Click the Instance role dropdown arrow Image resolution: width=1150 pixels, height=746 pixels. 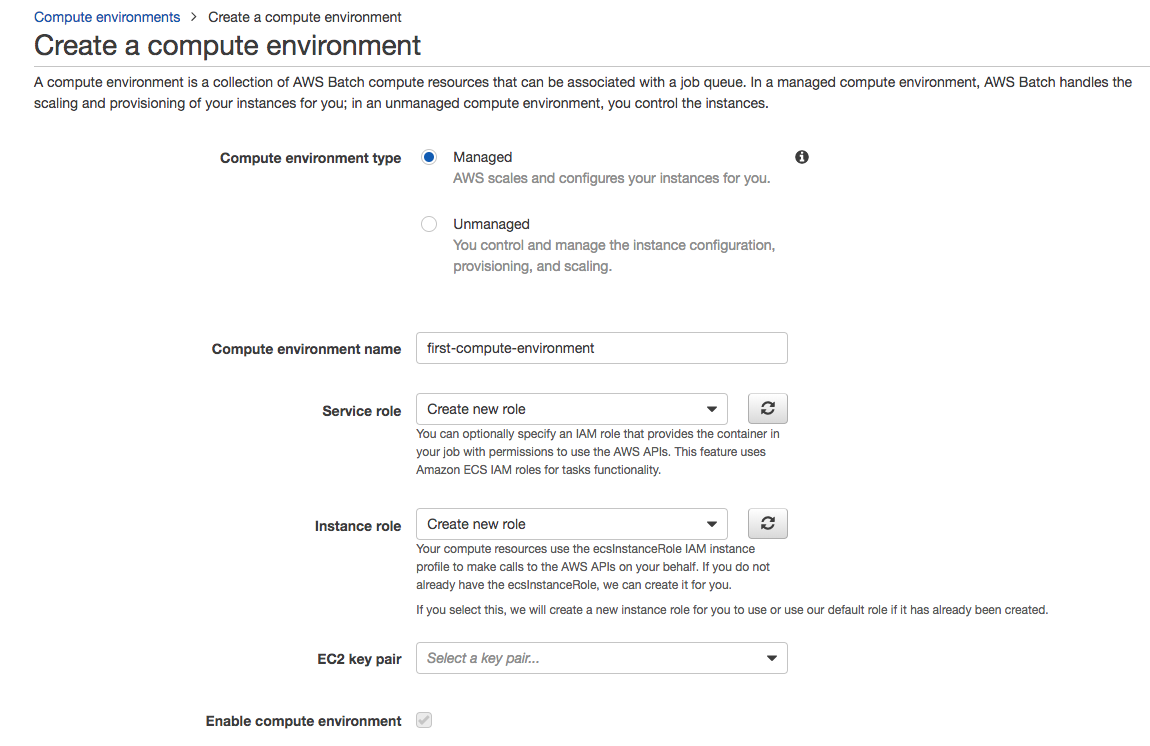(712, 523)
